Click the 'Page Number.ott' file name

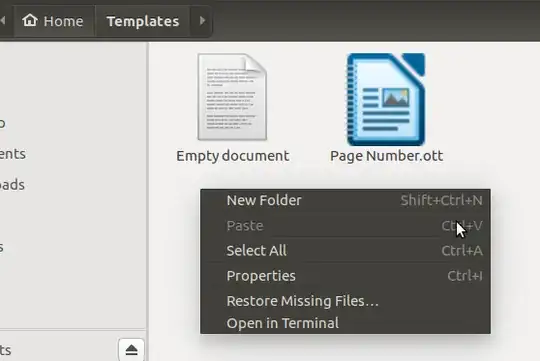[x=386, y=156]
